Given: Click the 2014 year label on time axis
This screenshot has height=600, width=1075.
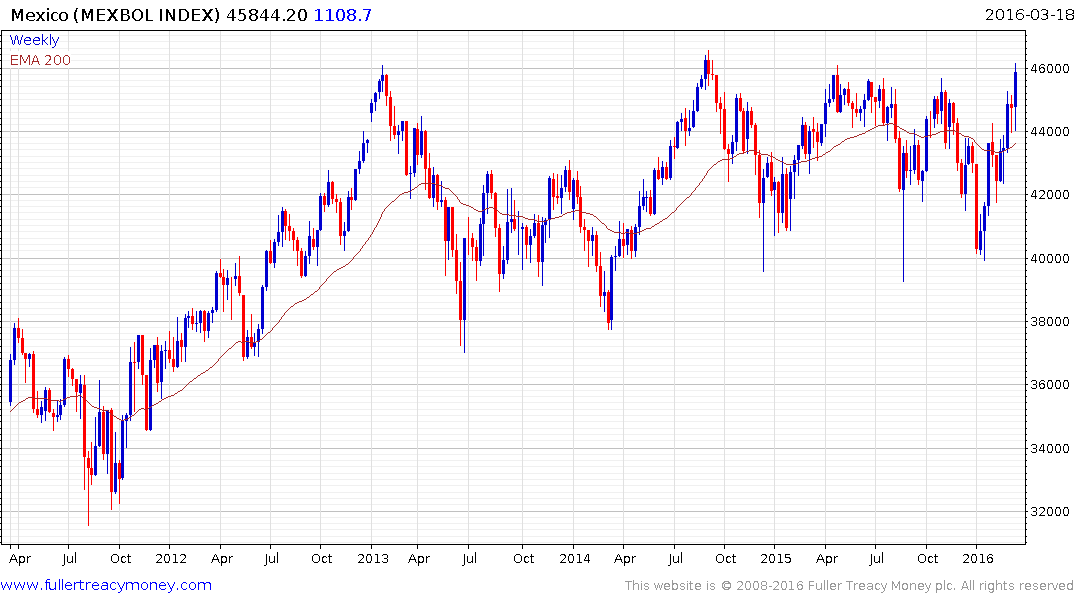Looking at the screenshot, I should 575,558.
